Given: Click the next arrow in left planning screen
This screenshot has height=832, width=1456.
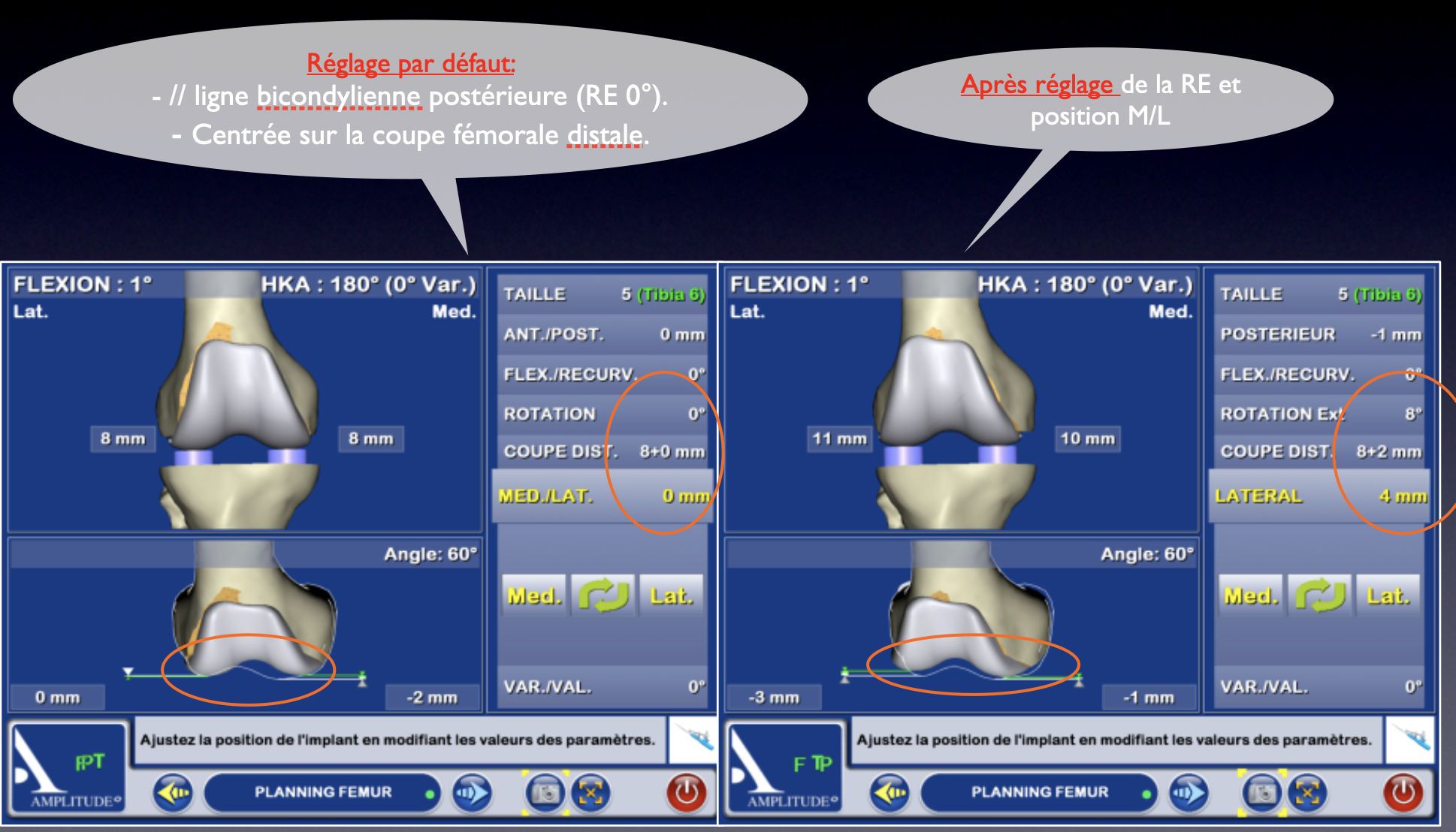Looking at the screenshot, I should tap(471, 793).
